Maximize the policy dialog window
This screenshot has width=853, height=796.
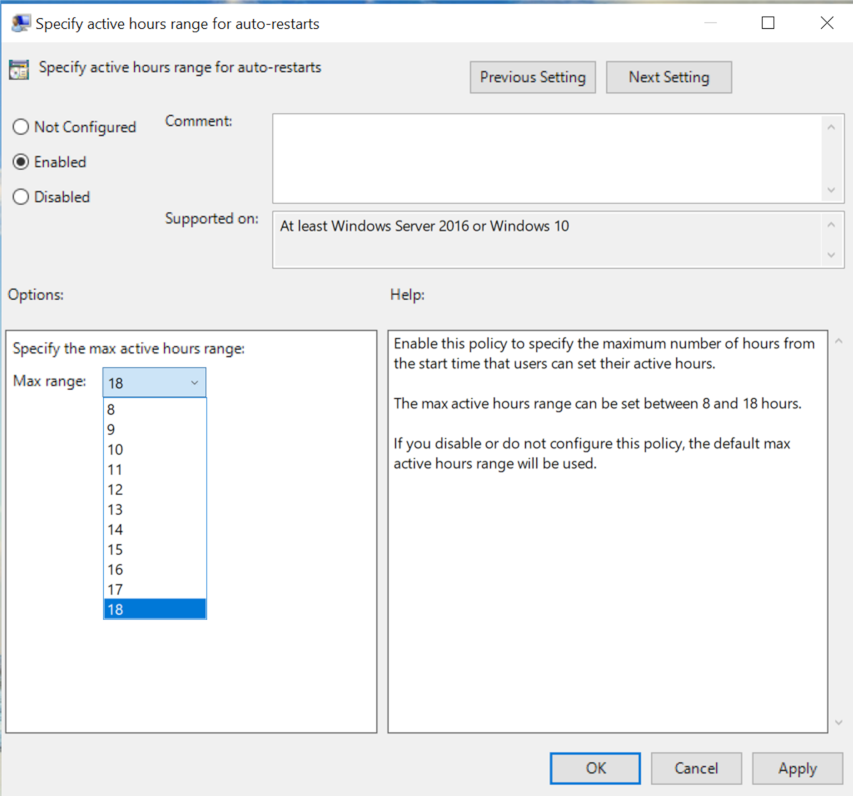pyautogui.click(x=768, y=23)
